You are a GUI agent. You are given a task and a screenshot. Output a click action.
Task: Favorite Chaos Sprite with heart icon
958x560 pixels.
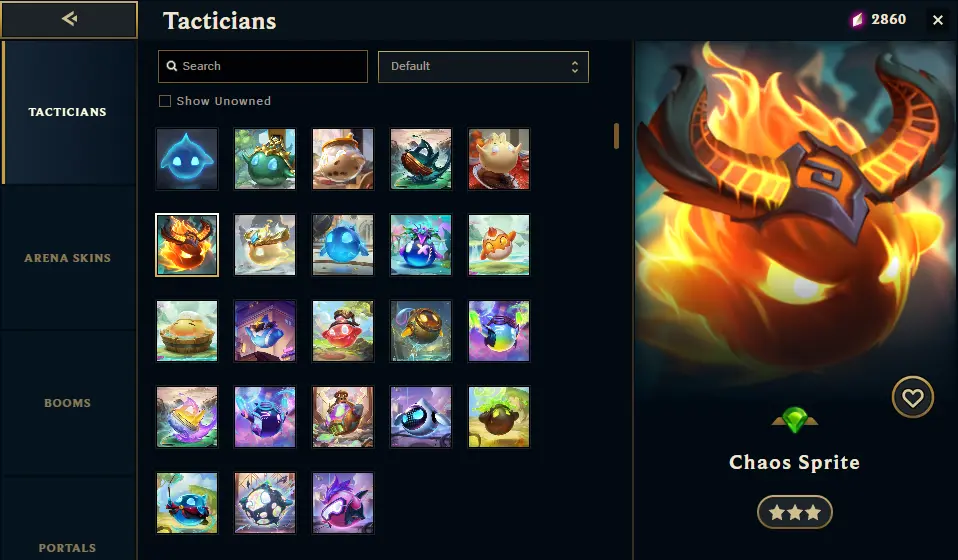[x=912, y=398]
